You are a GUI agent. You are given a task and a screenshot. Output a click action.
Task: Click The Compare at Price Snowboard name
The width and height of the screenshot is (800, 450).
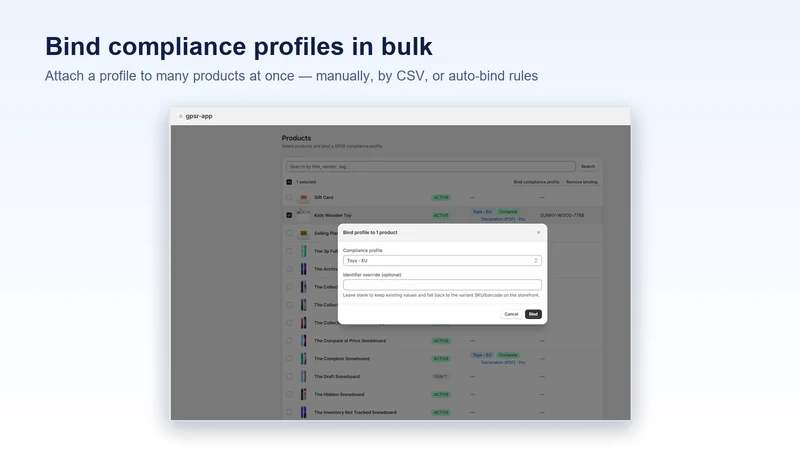pos(350,341)
